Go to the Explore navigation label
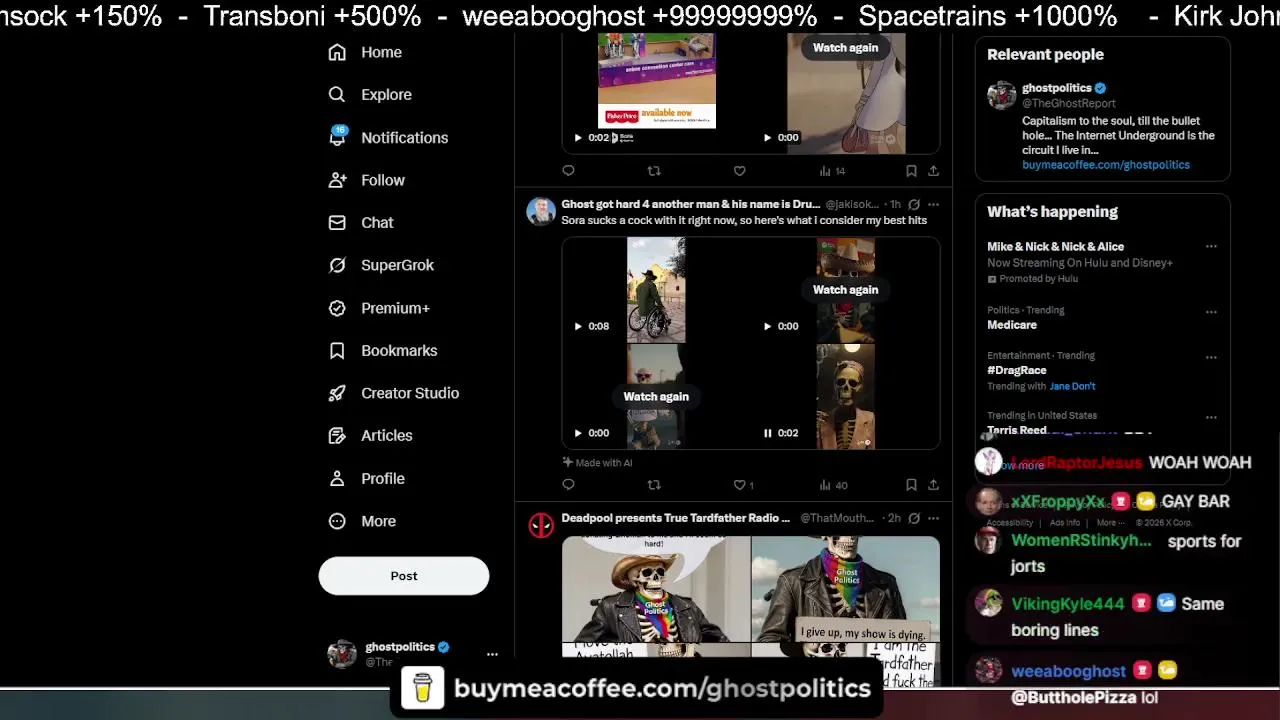This screenshot has width=1280, height=720. [386, 94]
